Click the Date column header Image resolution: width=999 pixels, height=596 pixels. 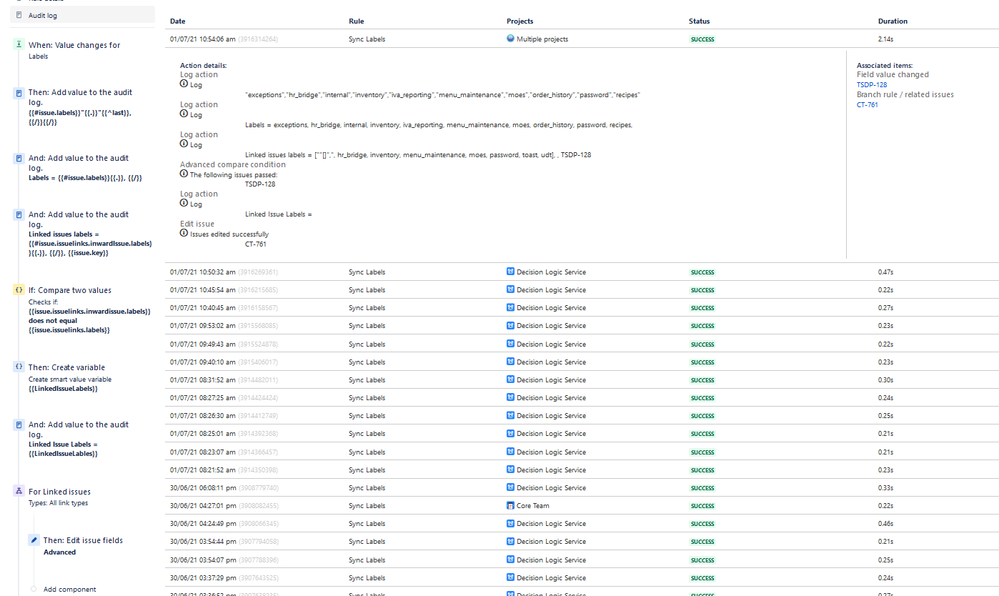coord(177,21)
